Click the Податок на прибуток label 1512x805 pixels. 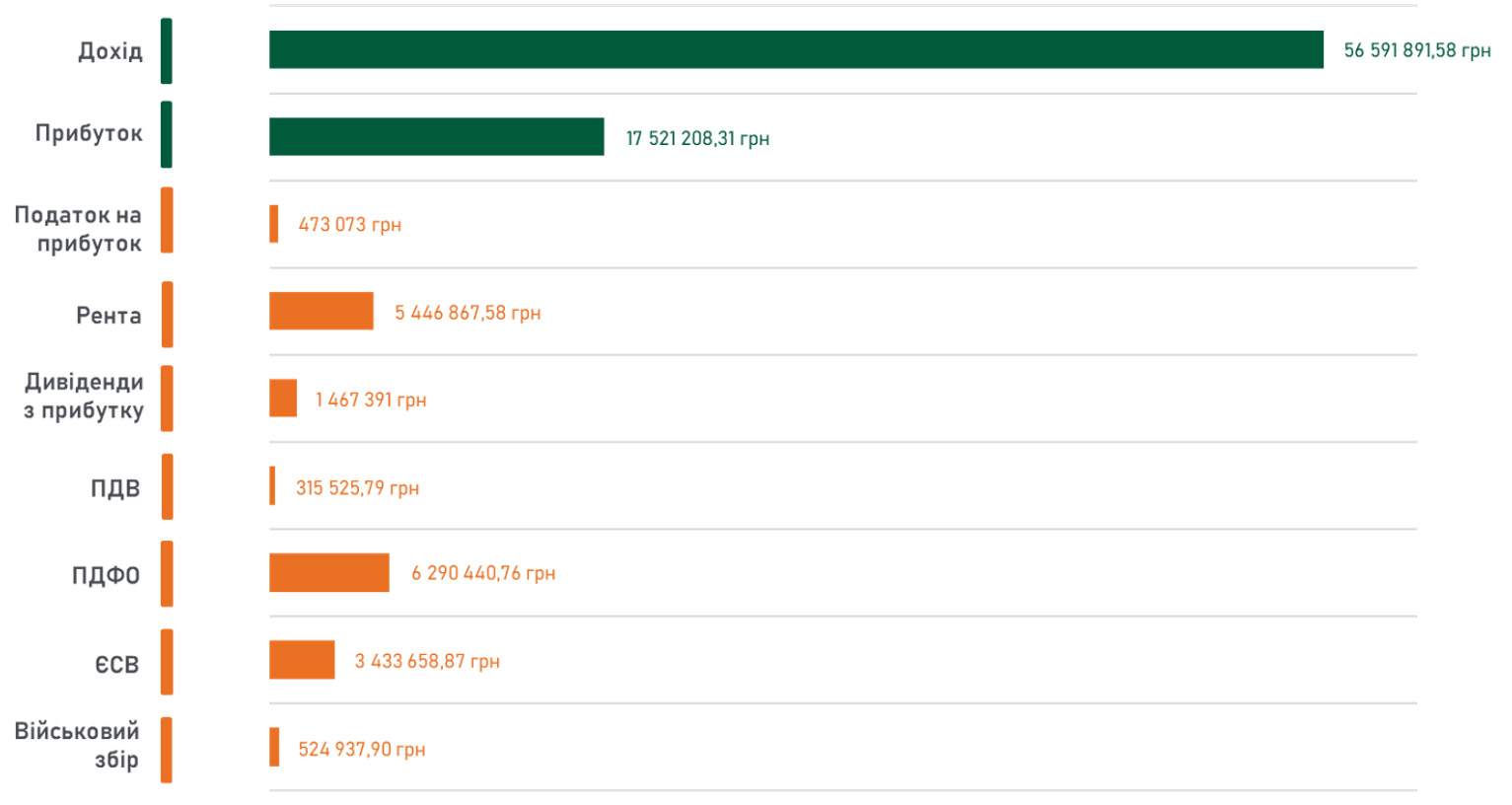79,229
